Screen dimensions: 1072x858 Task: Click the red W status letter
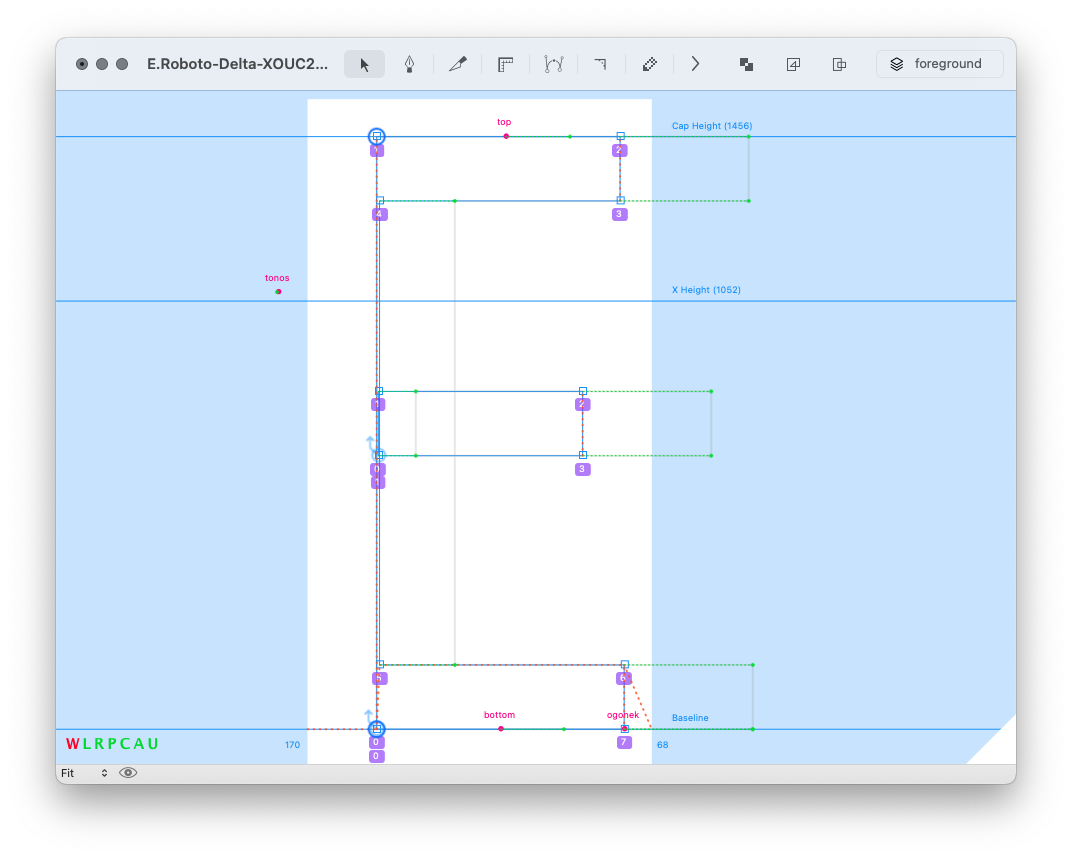(x=72, y=744)
